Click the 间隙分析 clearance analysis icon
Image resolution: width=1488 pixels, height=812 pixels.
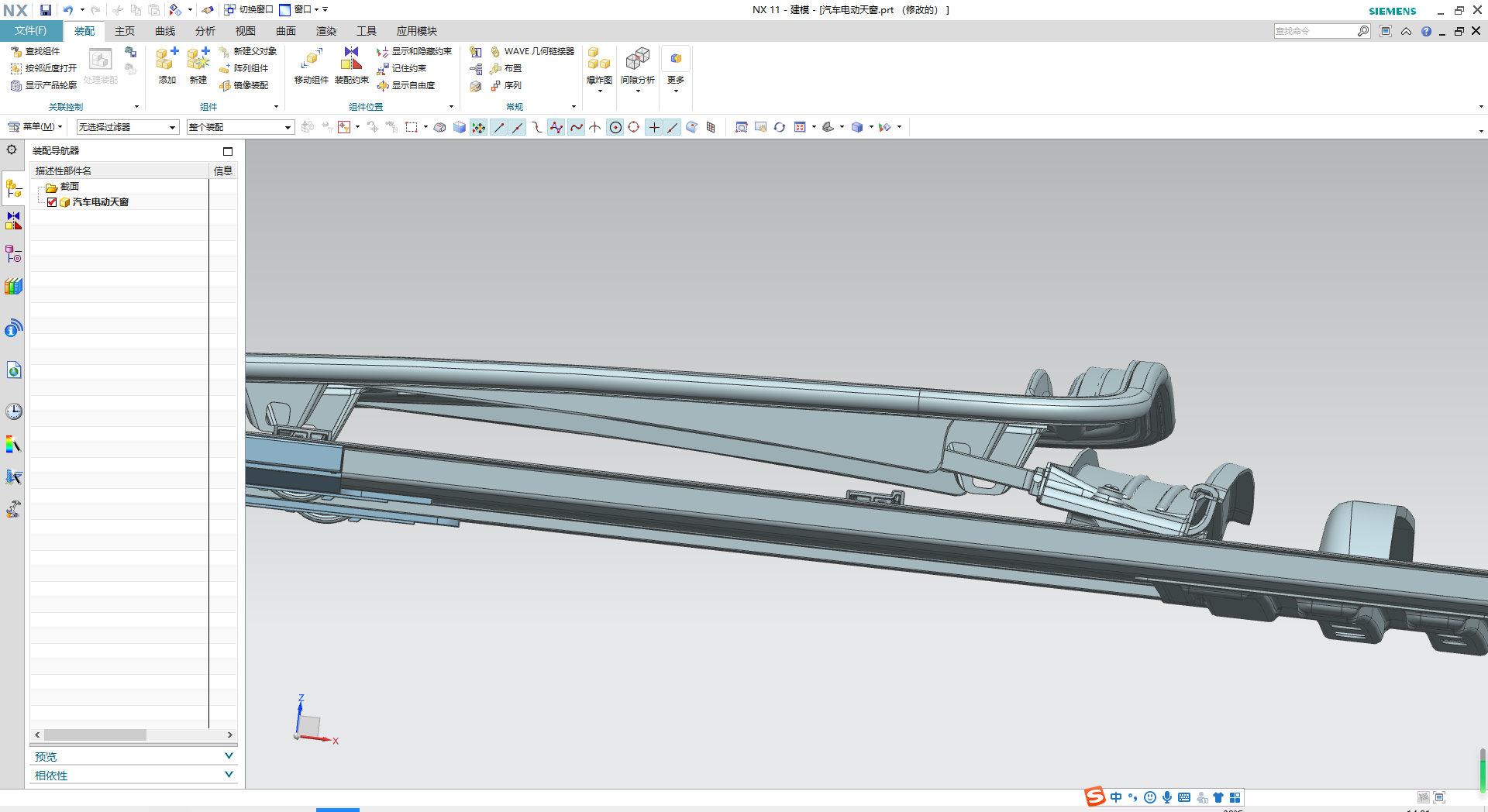(637, 60)
